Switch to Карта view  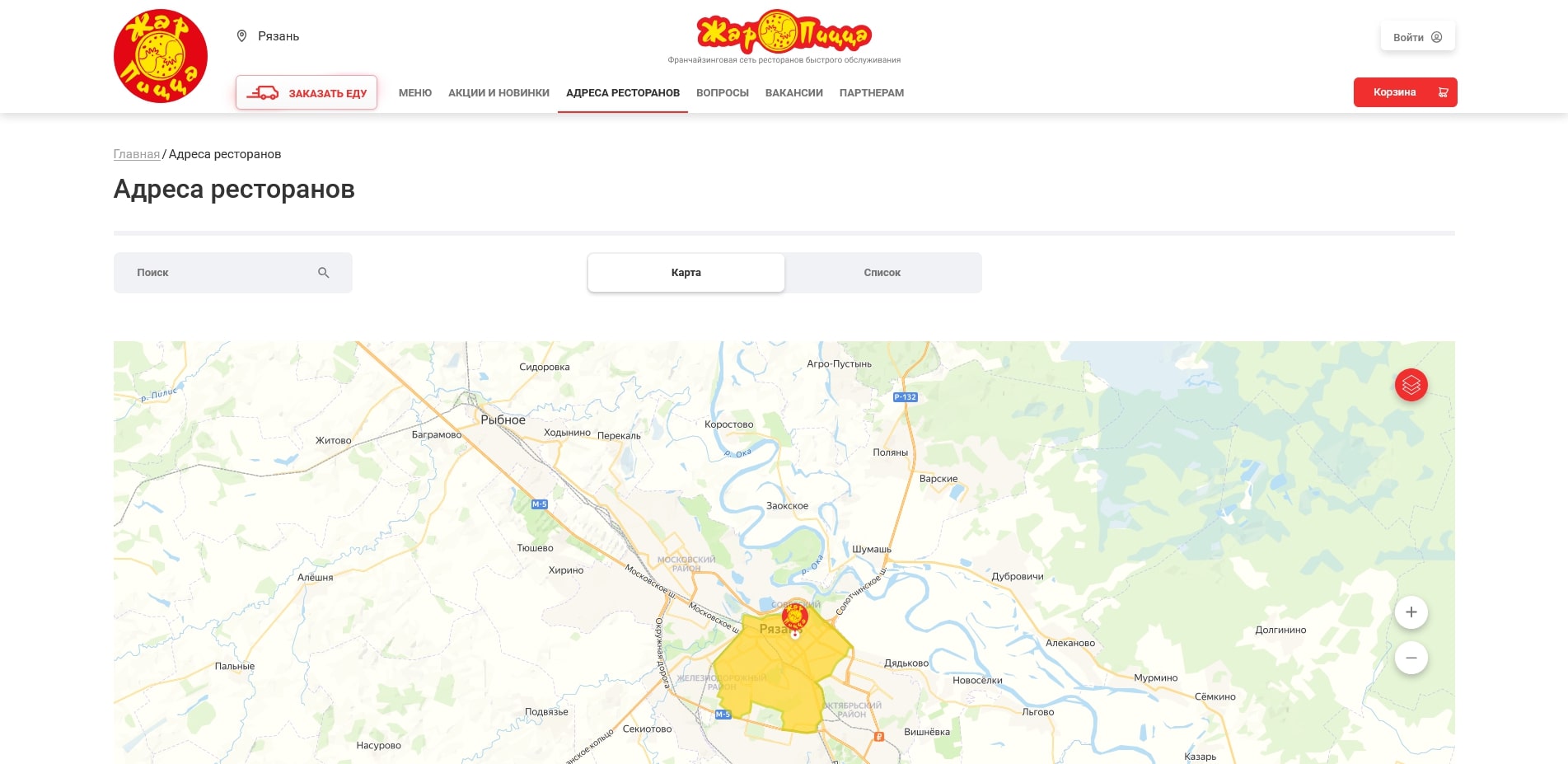686,273
